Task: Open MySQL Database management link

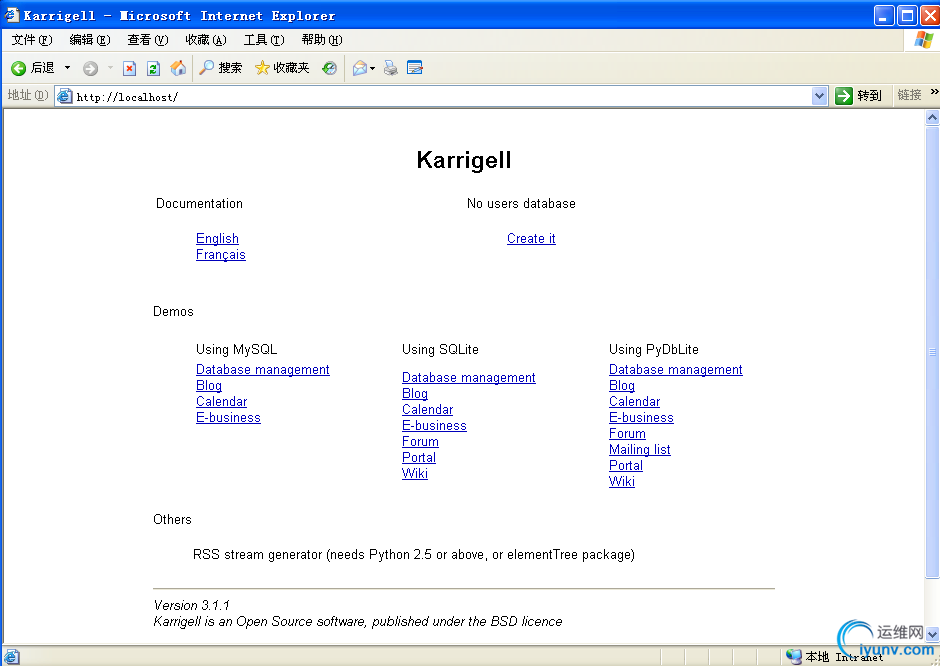Action: click(x=263, y=369)
